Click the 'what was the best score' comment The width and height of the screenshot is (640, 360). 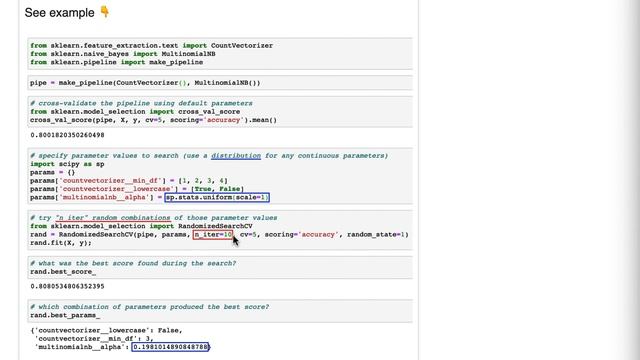(133, 263)
